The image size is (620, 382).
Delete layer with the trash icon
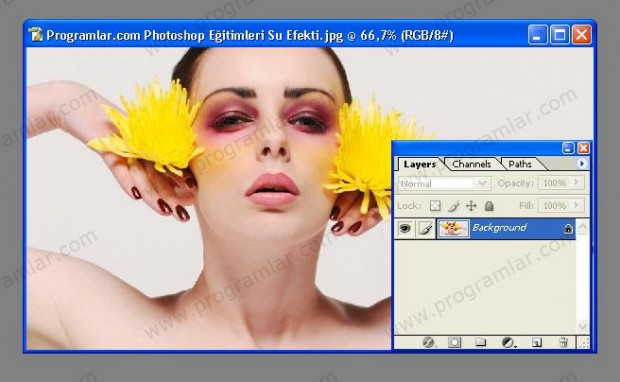pos(564,342)
